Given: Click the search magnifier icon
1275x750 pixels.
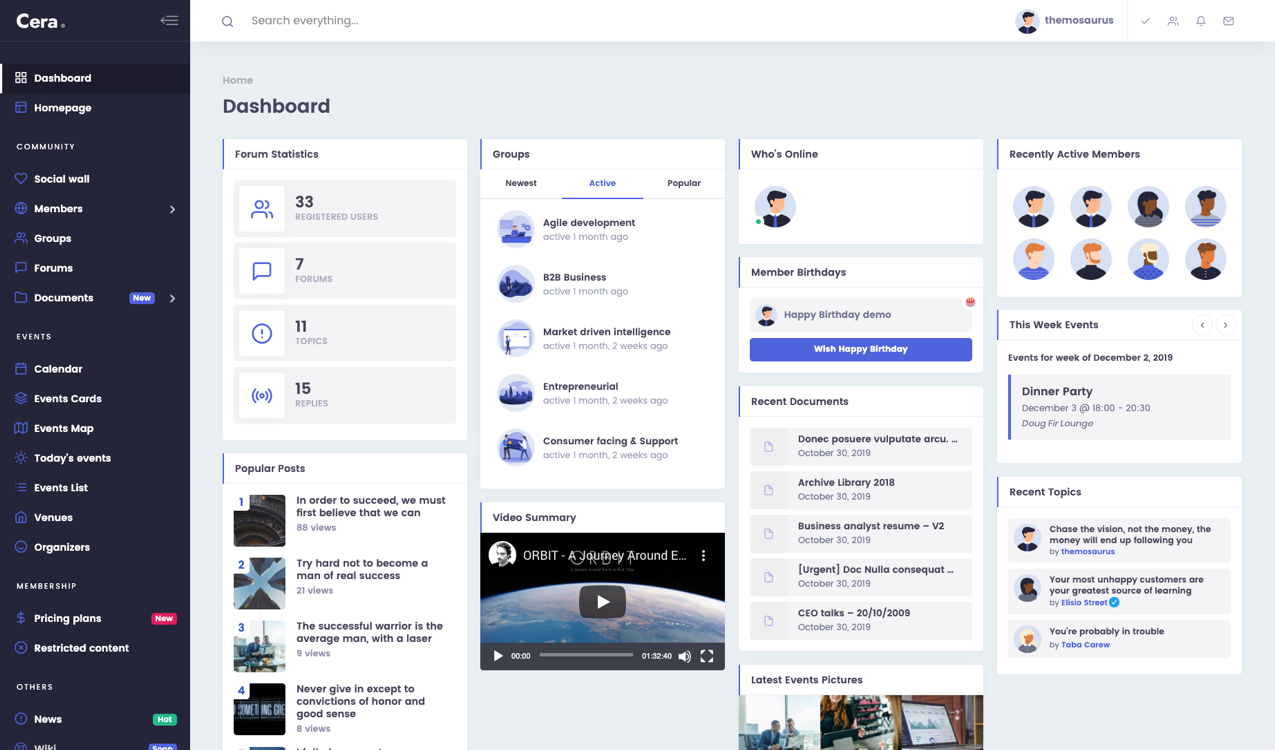Looking at the screenshot, I should [228, 21].
